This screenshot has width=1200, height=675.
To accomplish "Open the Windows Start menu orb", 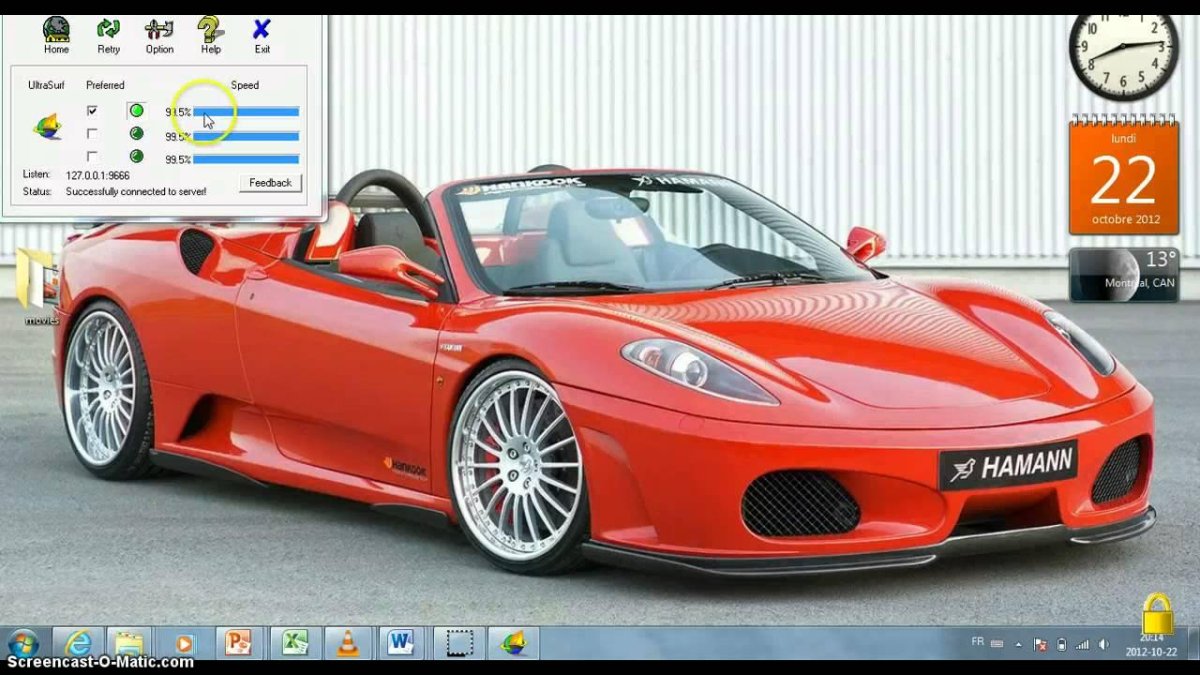I will tap(22, 643).
